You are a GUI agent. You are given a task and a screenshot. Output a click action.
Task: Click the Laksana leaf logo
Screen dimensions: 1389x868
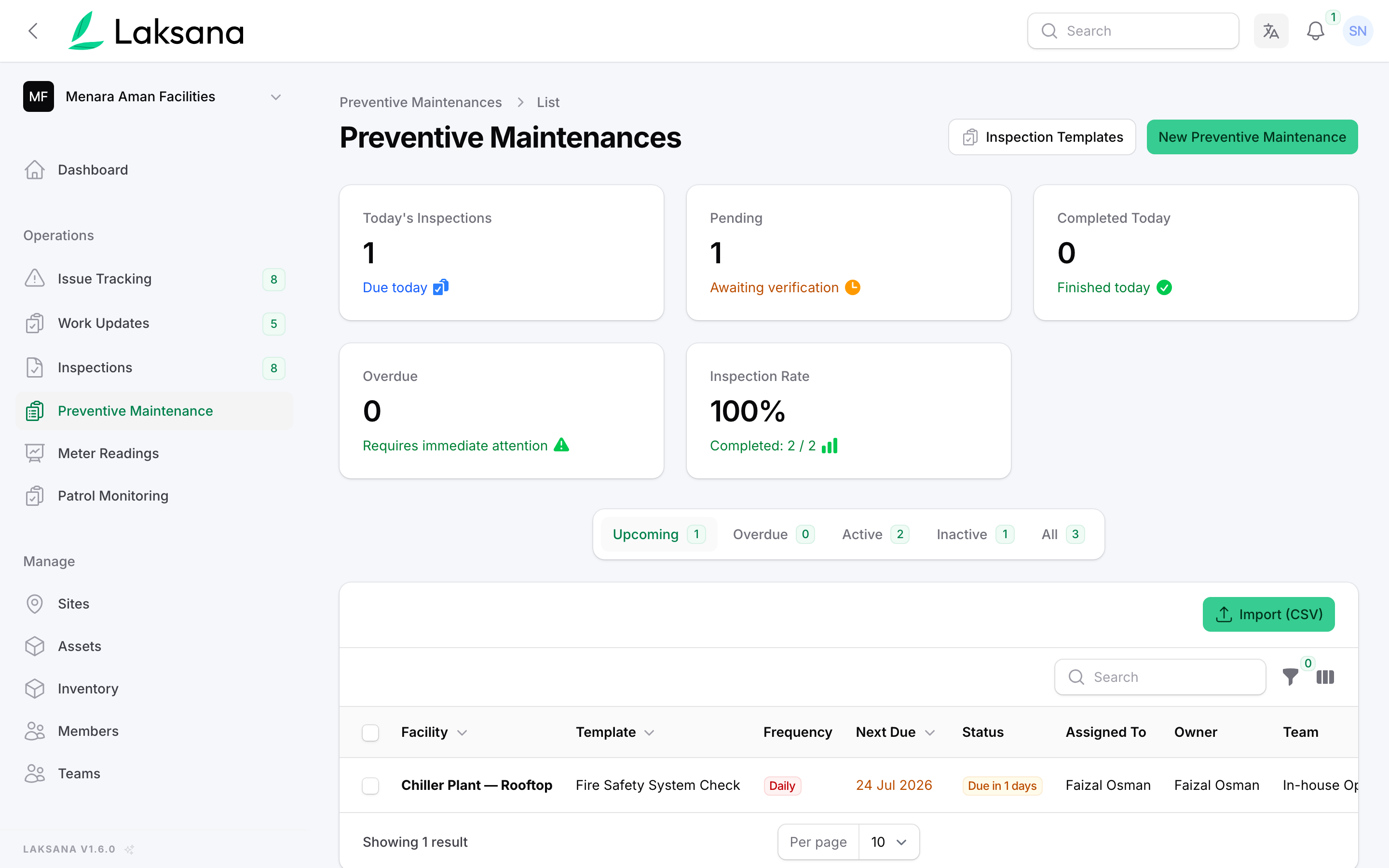tap(86, 31)
